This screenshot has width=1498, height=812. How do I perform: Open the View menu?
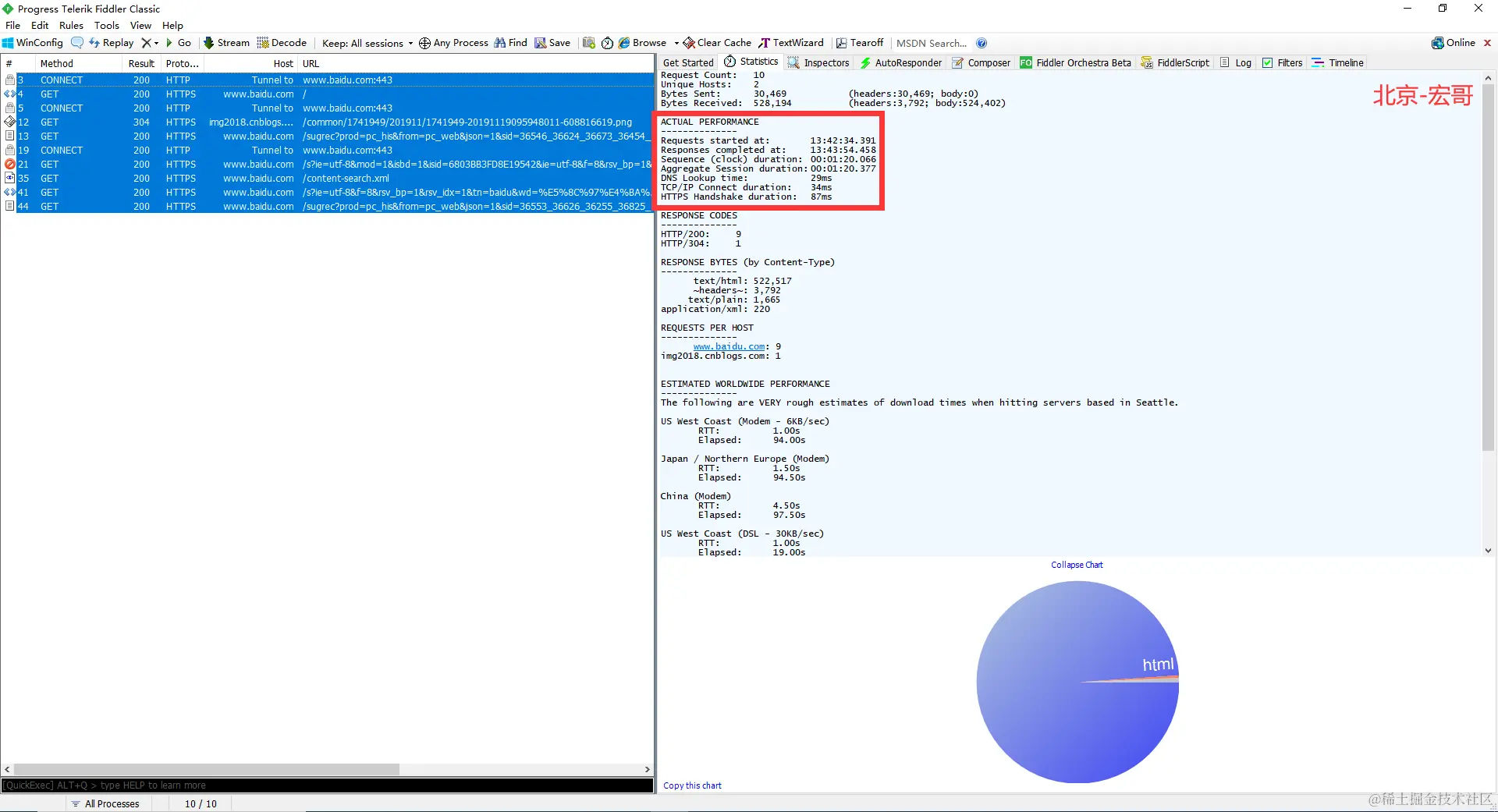coord(140,25)
